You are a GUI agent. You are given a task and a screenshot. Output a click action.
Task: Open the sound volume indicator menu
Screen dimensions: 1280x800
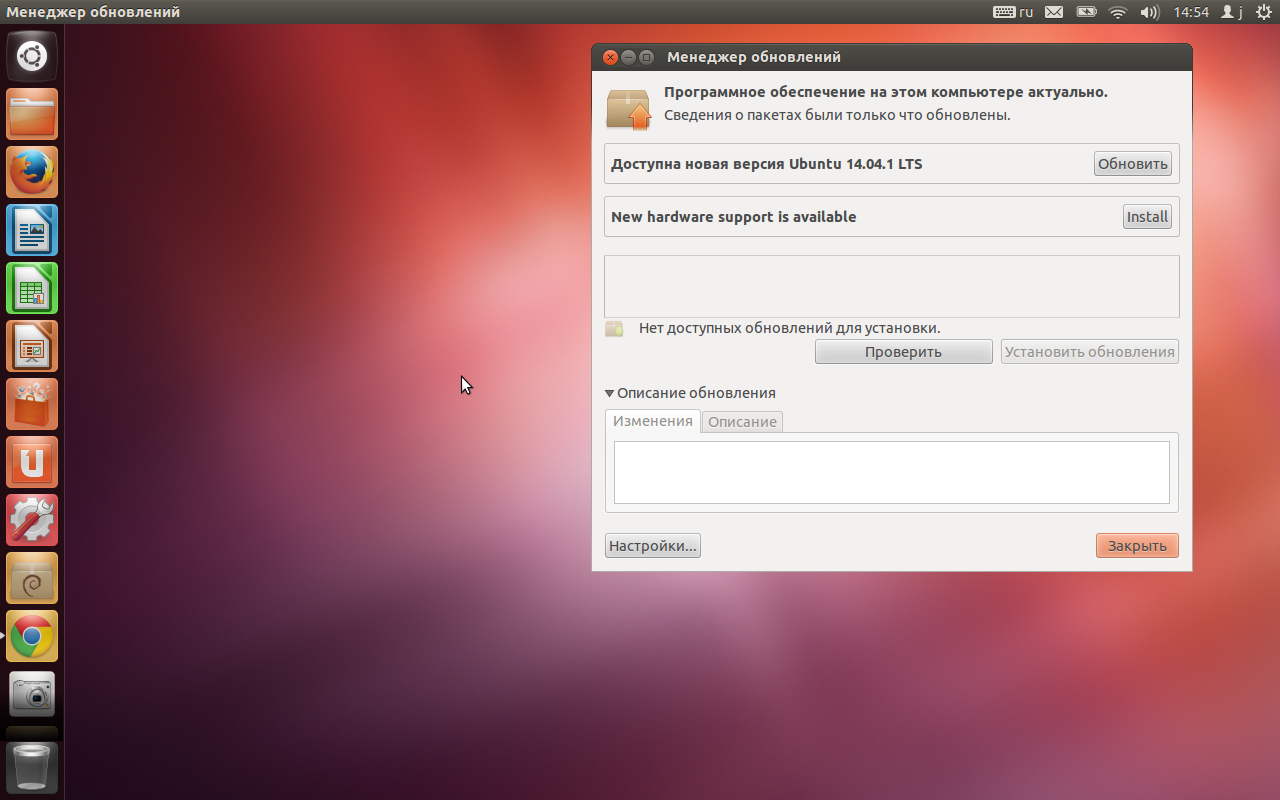1149,12
